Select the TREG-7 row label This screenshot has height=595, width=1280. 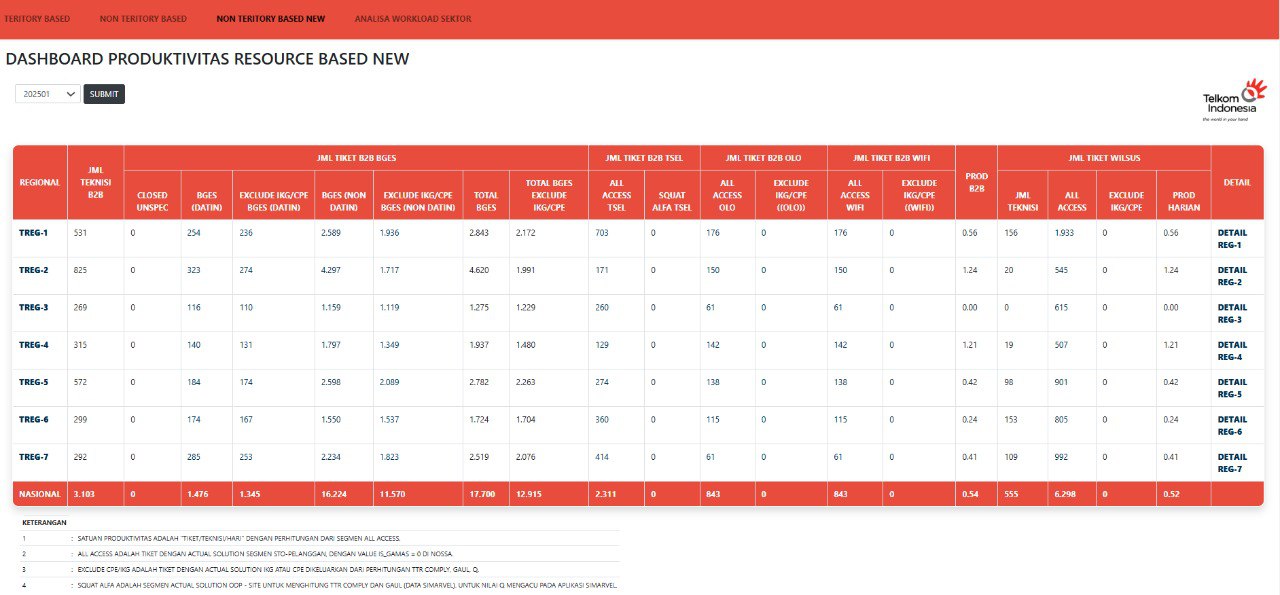[34, 457]
